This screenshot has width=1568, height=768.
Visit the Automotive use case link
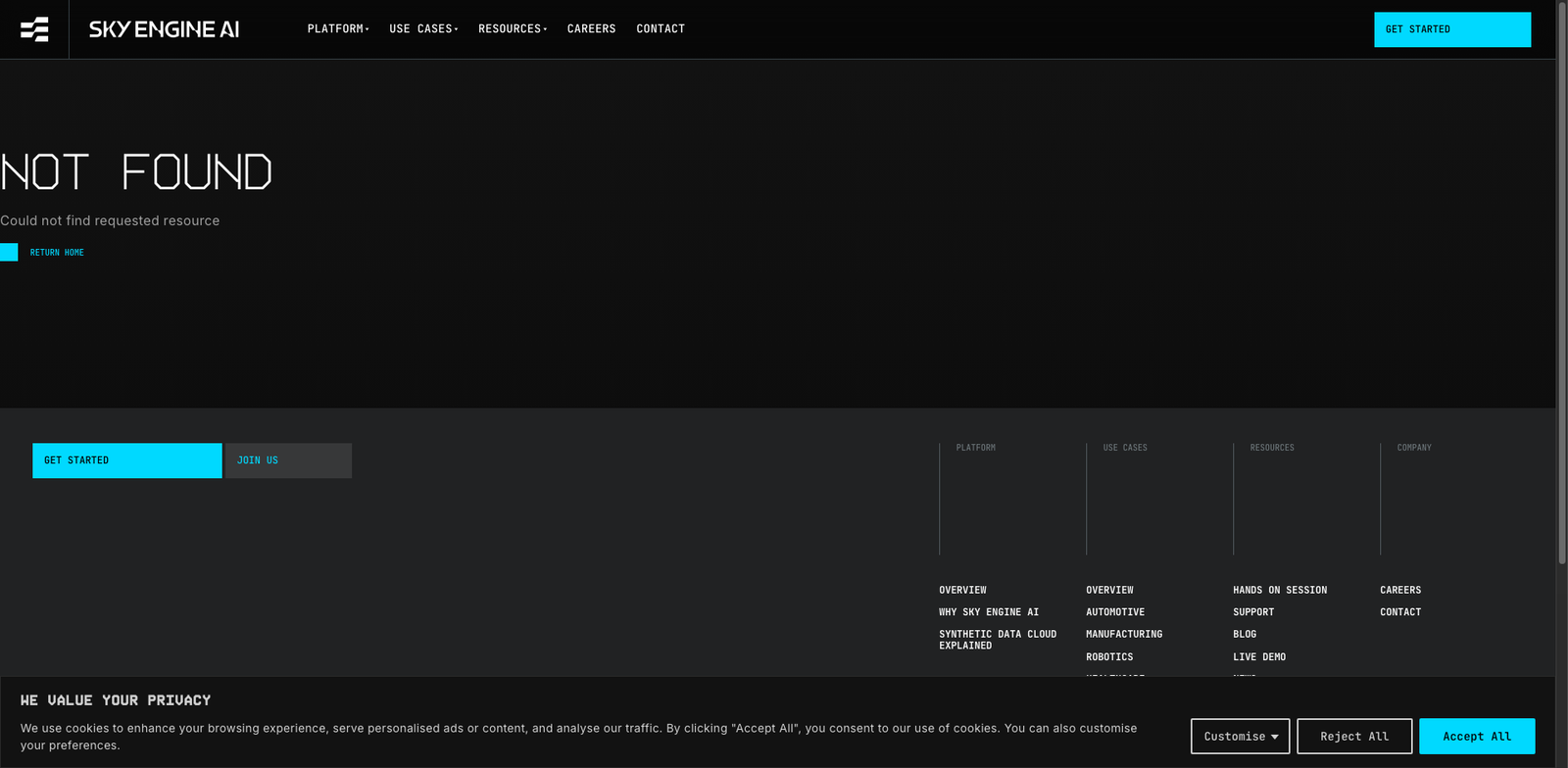point(1115,612)
